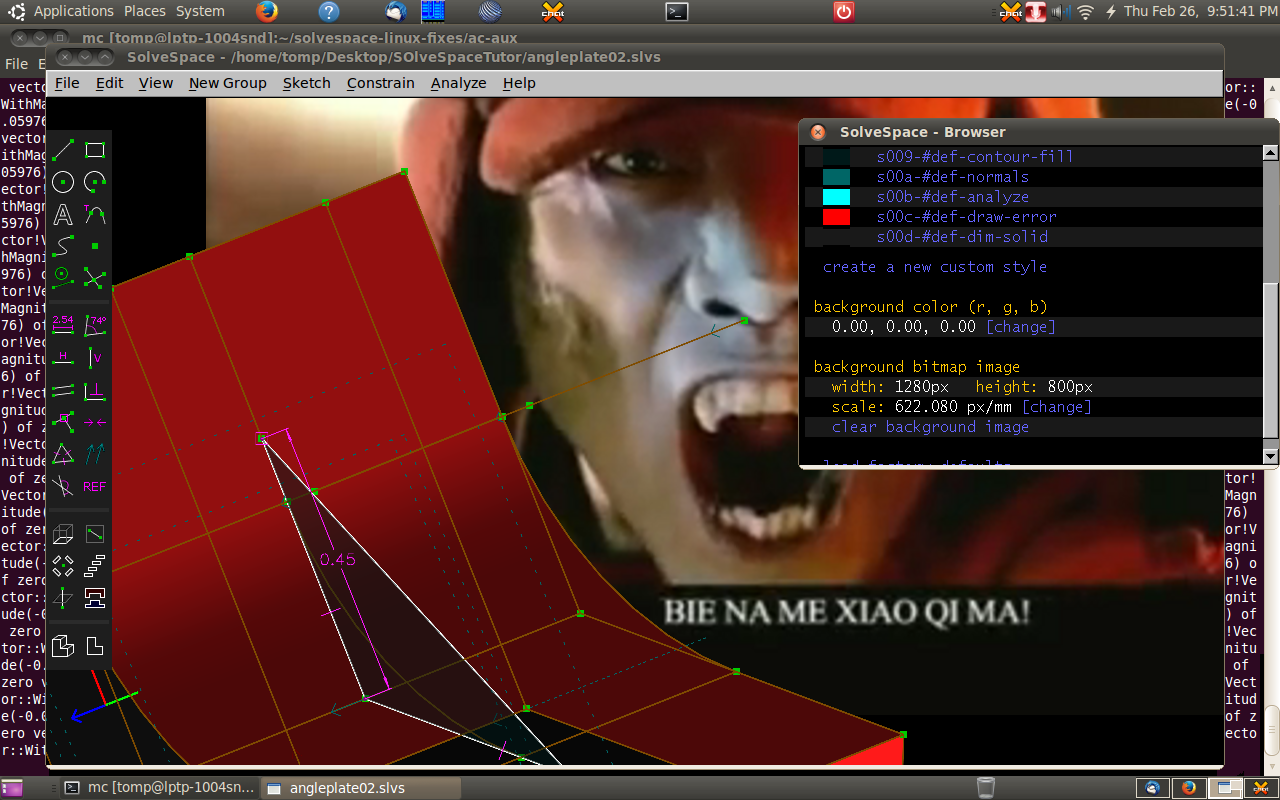Viewport: 1280px width, 800px height.
Task: Choose the text (letter A) tool
Action: (x=63, y=214)
